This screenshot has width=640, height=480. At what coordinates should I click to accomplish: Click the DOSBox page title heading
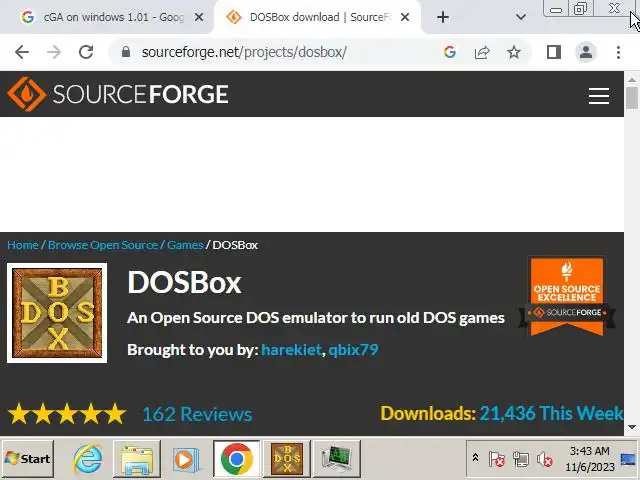pos(184,282)
